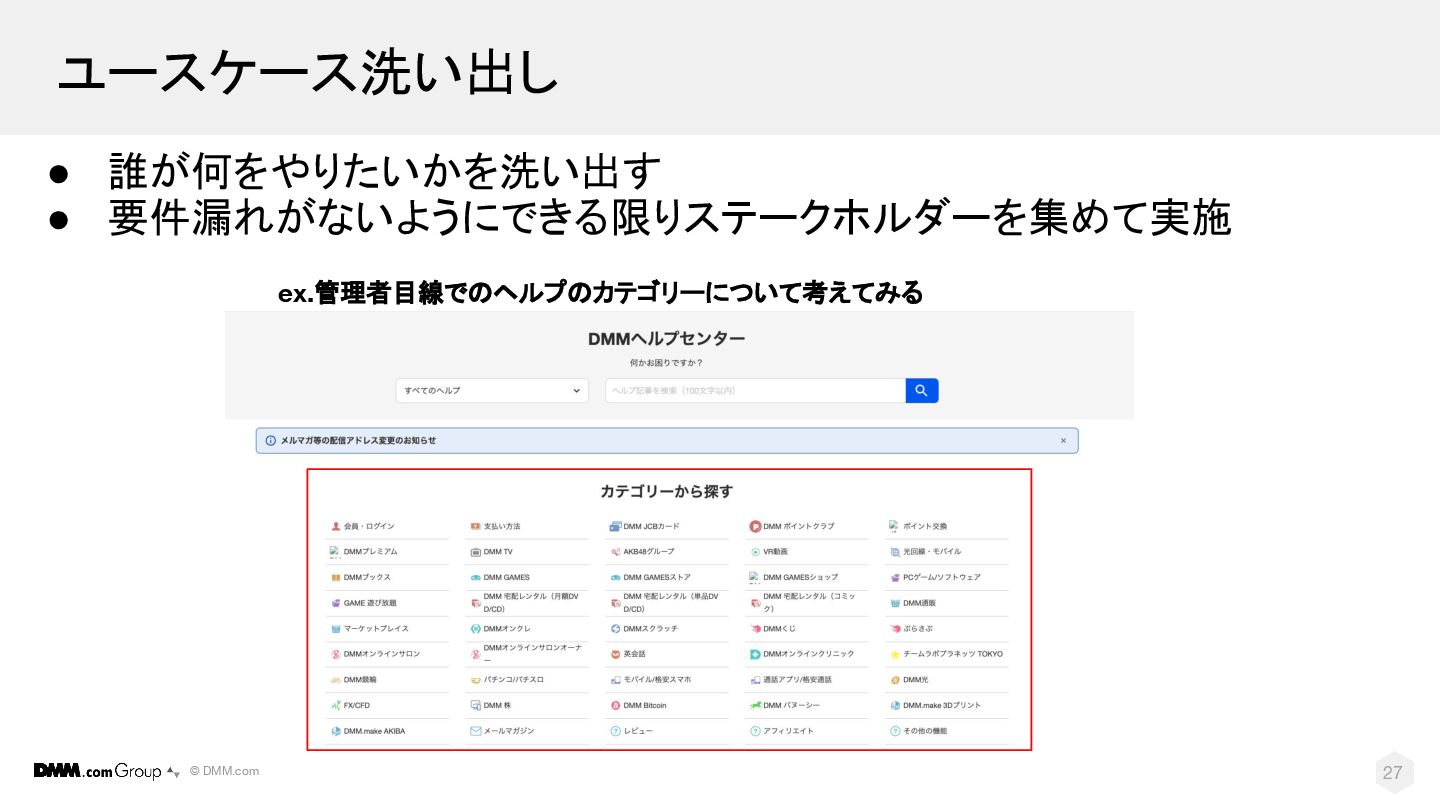Screen dimensions: 1440x810
Task: Click the 光回線・モバイル icon
Action: point(896,552)
